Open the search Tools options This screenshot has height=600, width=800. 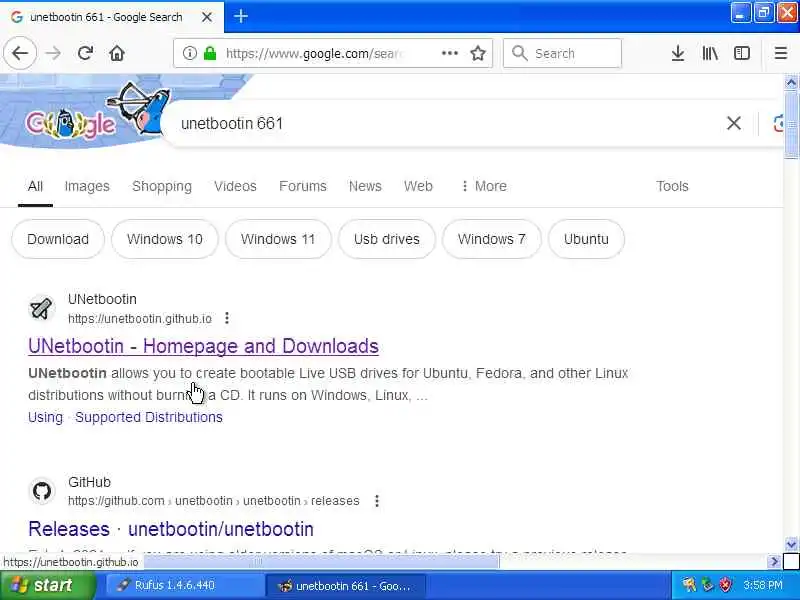672,186
